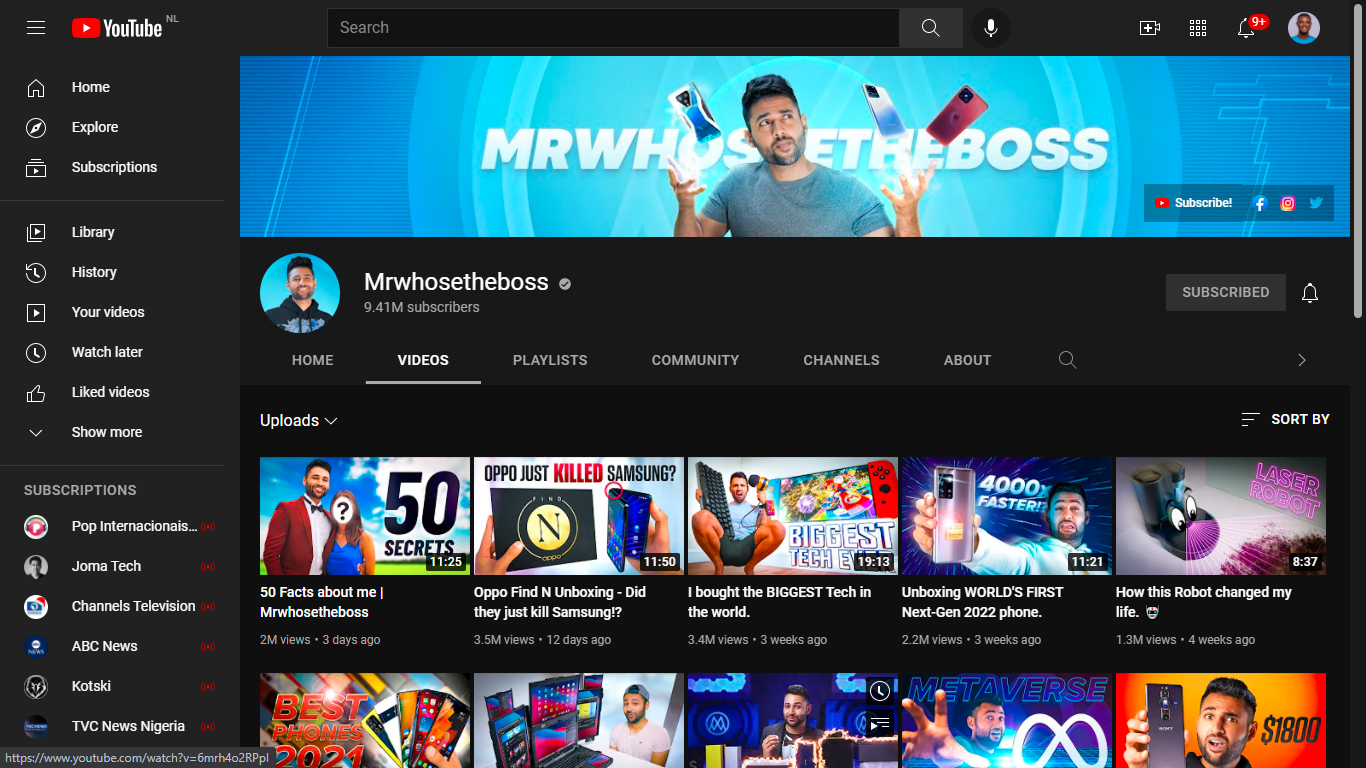Click into the Search input field

(x=613, y=28)
